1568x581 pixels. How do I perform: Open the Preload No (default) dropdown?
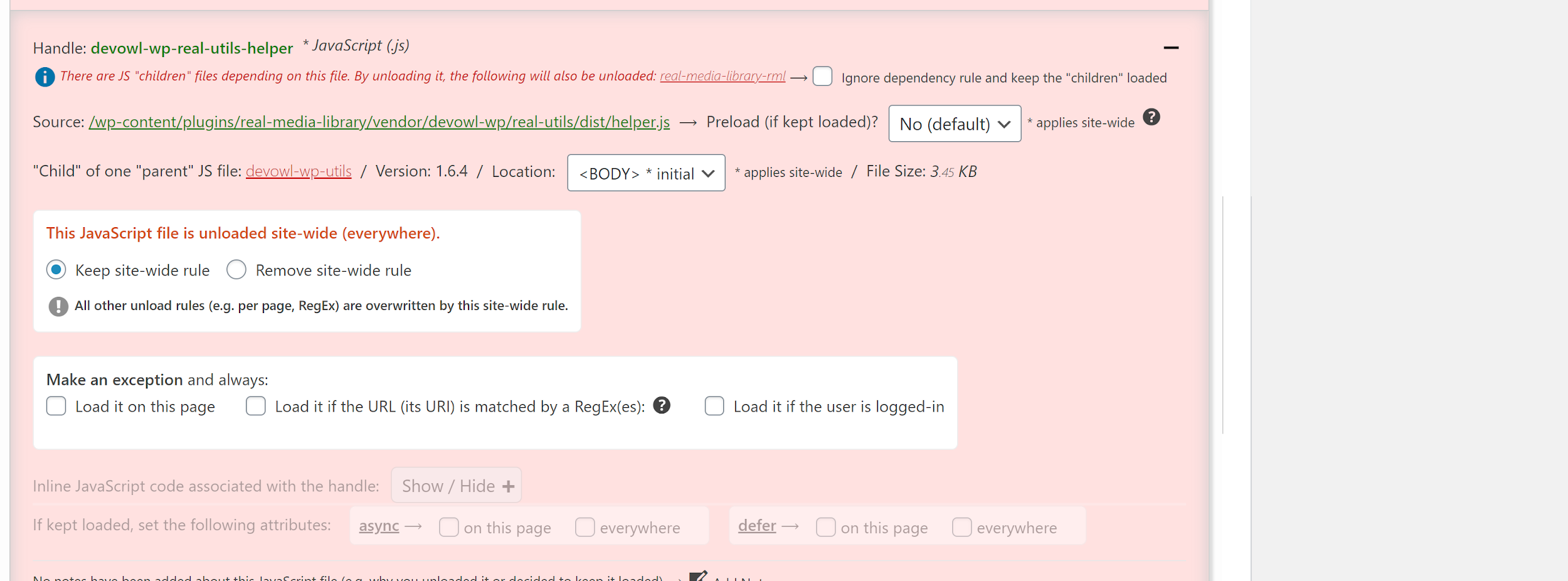tap(954, 124)
